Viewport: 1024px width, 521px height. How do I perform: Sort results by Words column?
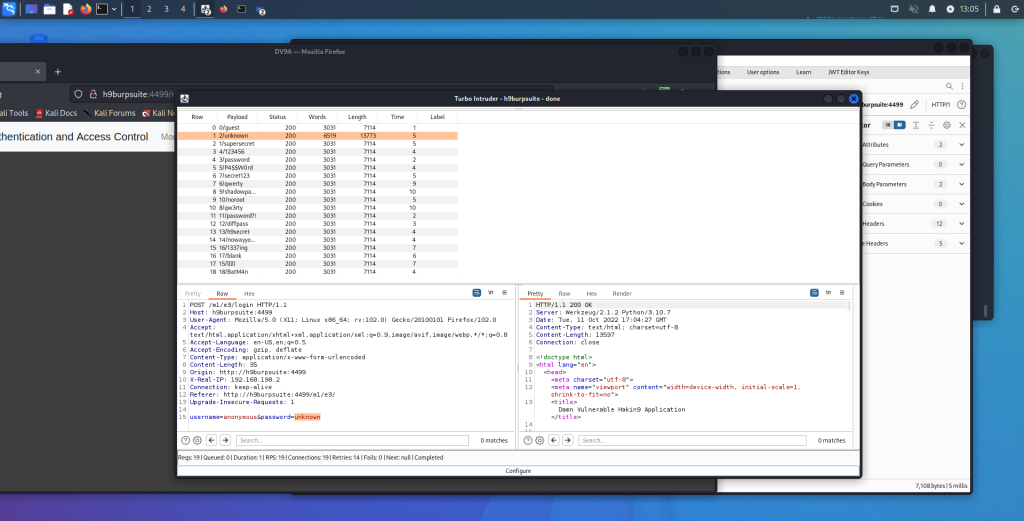click(317, 117)
